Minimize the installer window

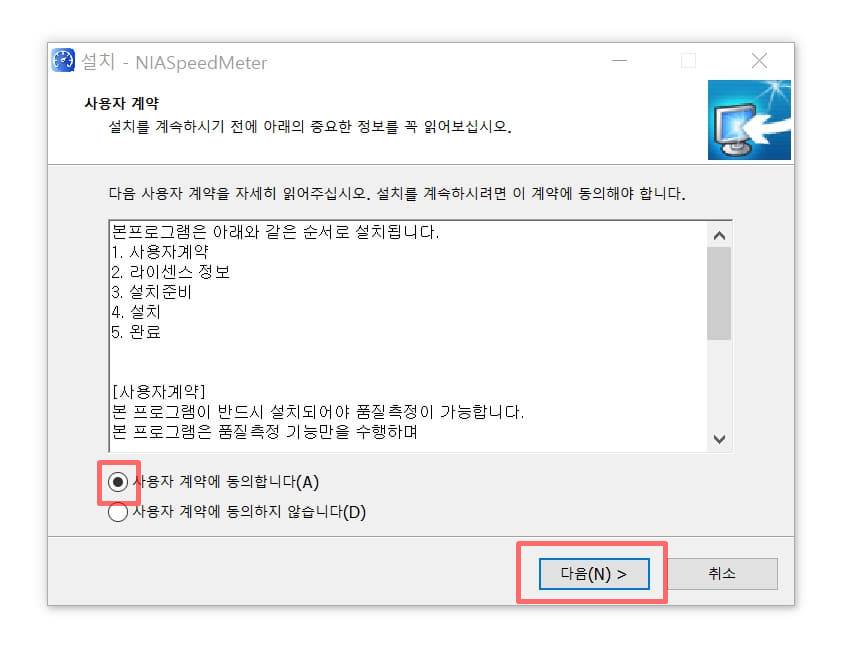point(619,61)
